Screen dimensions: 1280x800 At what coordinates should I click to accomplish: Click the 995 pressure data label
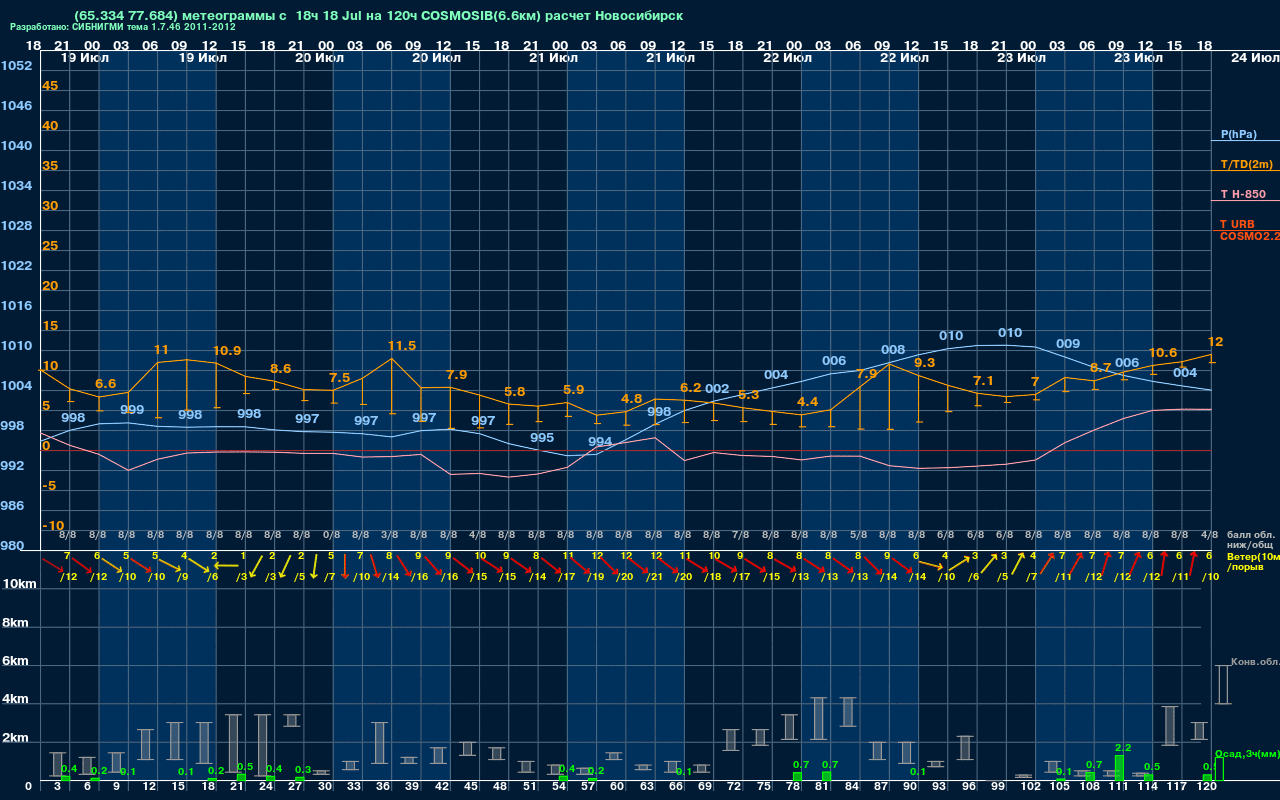coord(542,438)
